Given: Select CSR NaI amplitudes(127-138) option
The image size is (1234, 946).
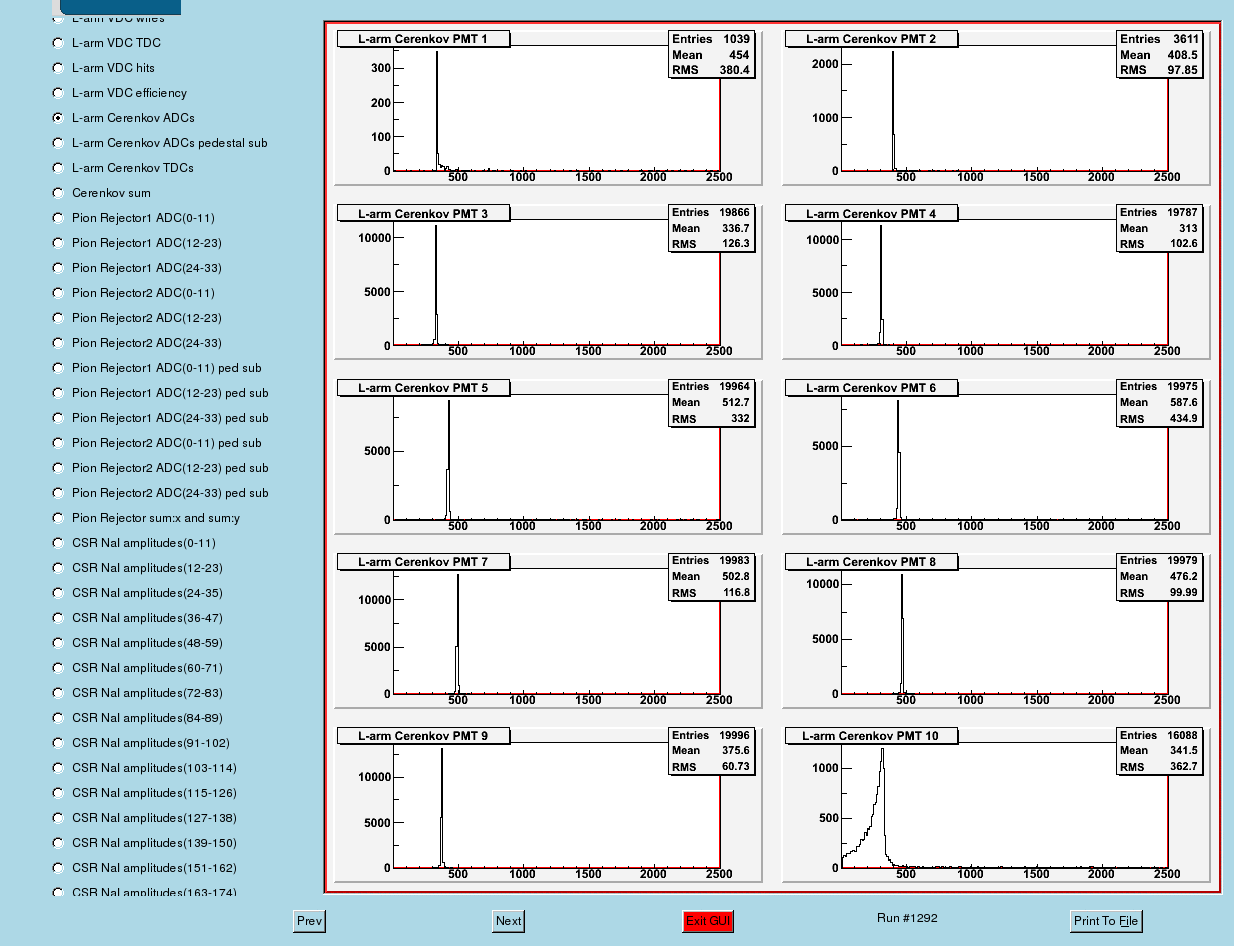Looking at the screenshot, I should tap(58, 818).
